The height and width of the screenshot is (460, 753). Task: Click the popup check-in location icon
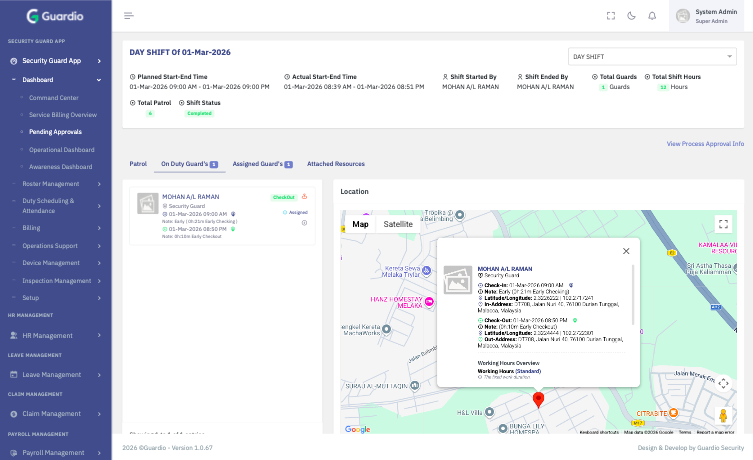[x=571, y=285]
